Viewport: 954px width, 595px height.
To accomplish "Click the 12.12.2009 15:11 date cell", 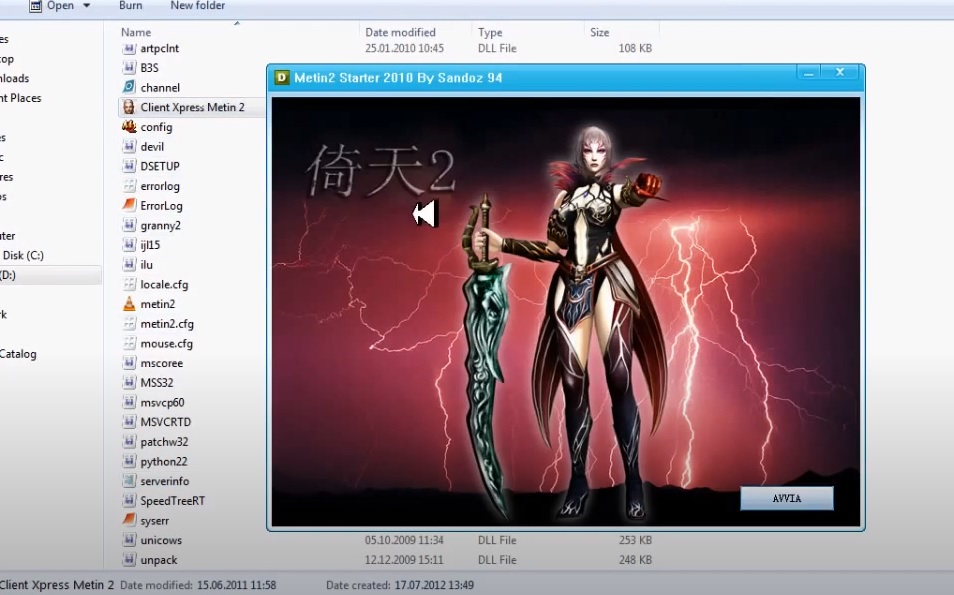I will [404, 560].
